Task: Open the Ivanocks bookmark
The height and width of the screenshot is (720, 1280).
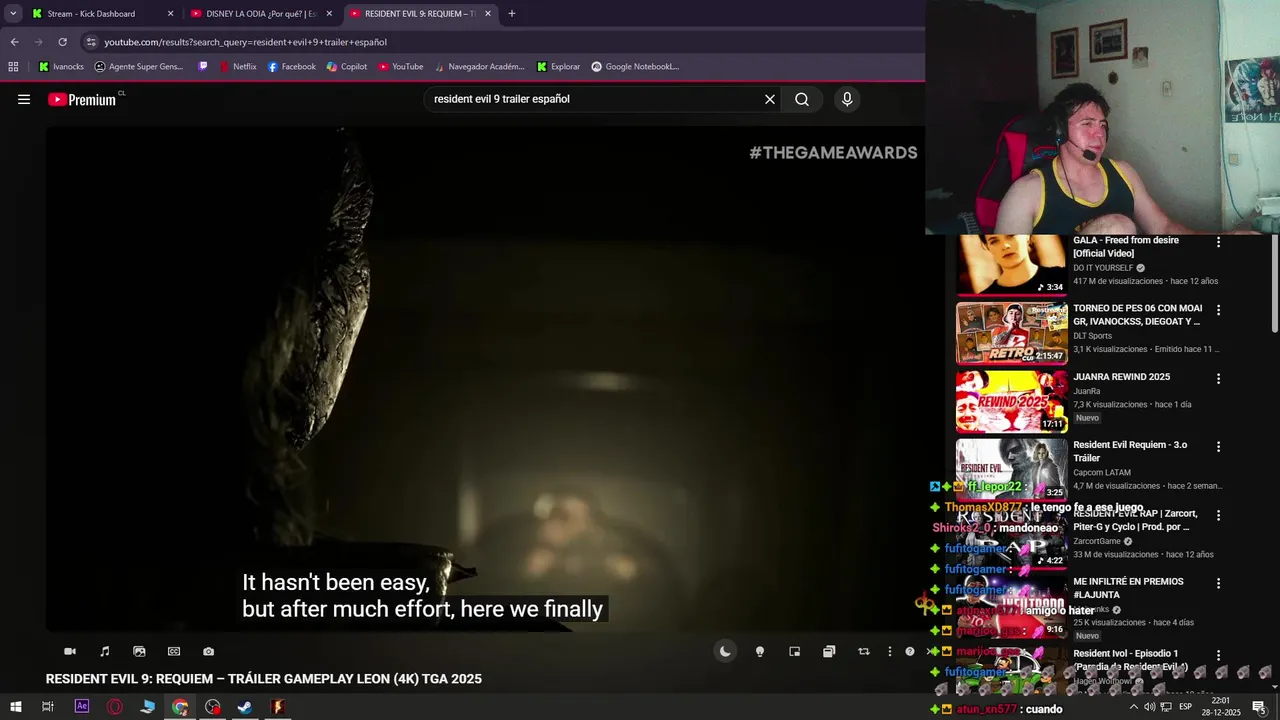Action: tap(61, 67)
